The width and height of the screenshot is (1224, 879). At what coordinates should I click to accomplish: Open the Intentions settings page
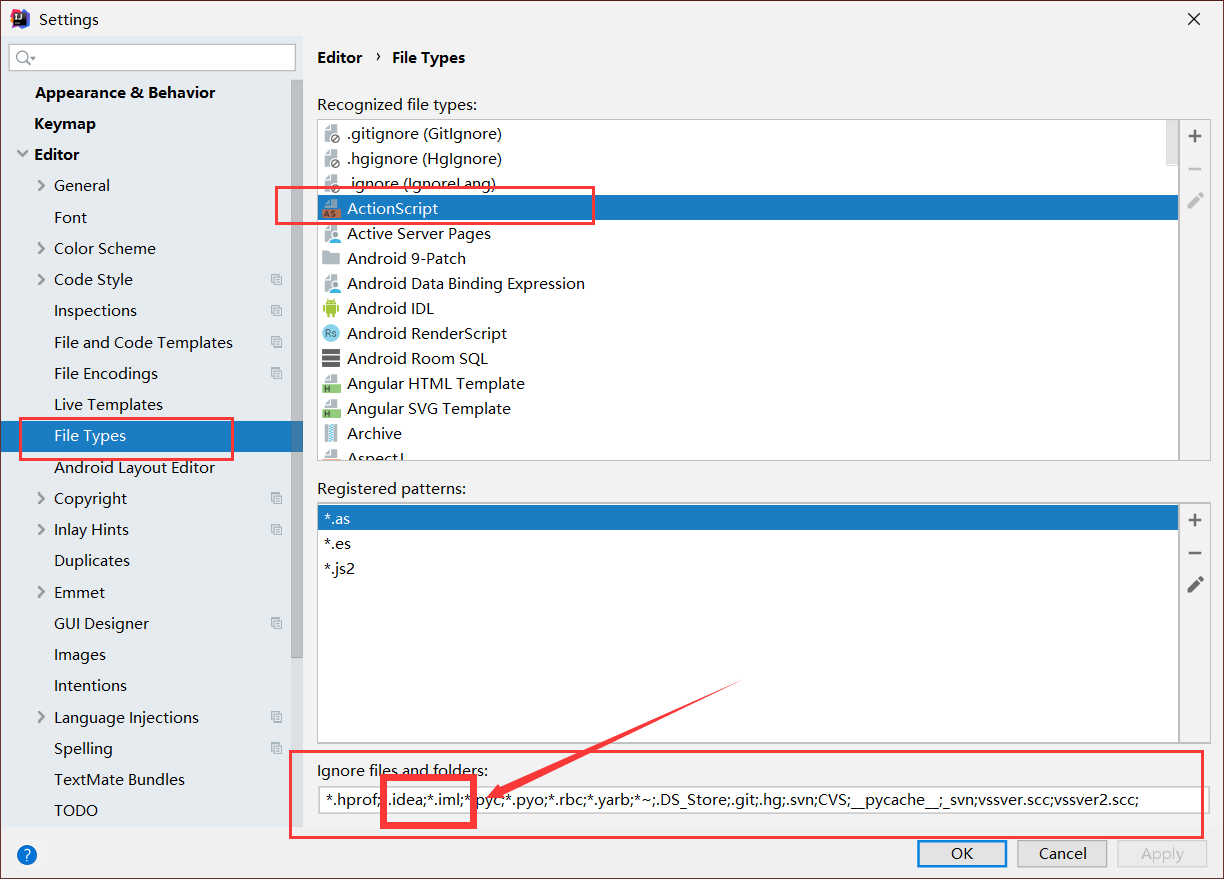click(x=90, y=686)
